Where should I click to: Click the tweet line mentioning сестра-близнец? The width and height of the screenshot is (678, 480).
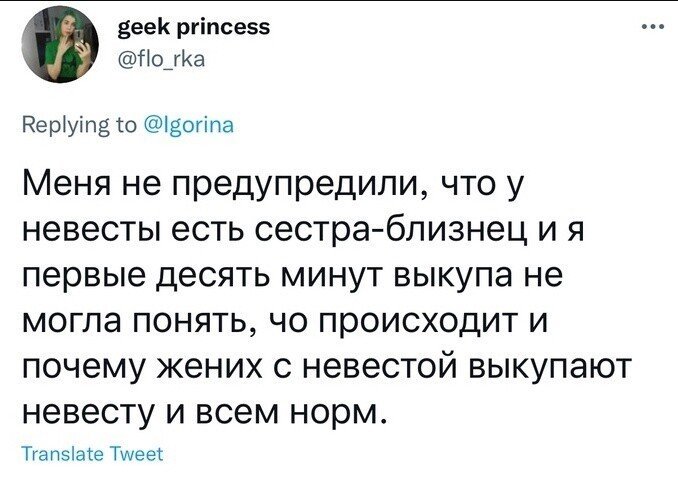pos(303,230)
